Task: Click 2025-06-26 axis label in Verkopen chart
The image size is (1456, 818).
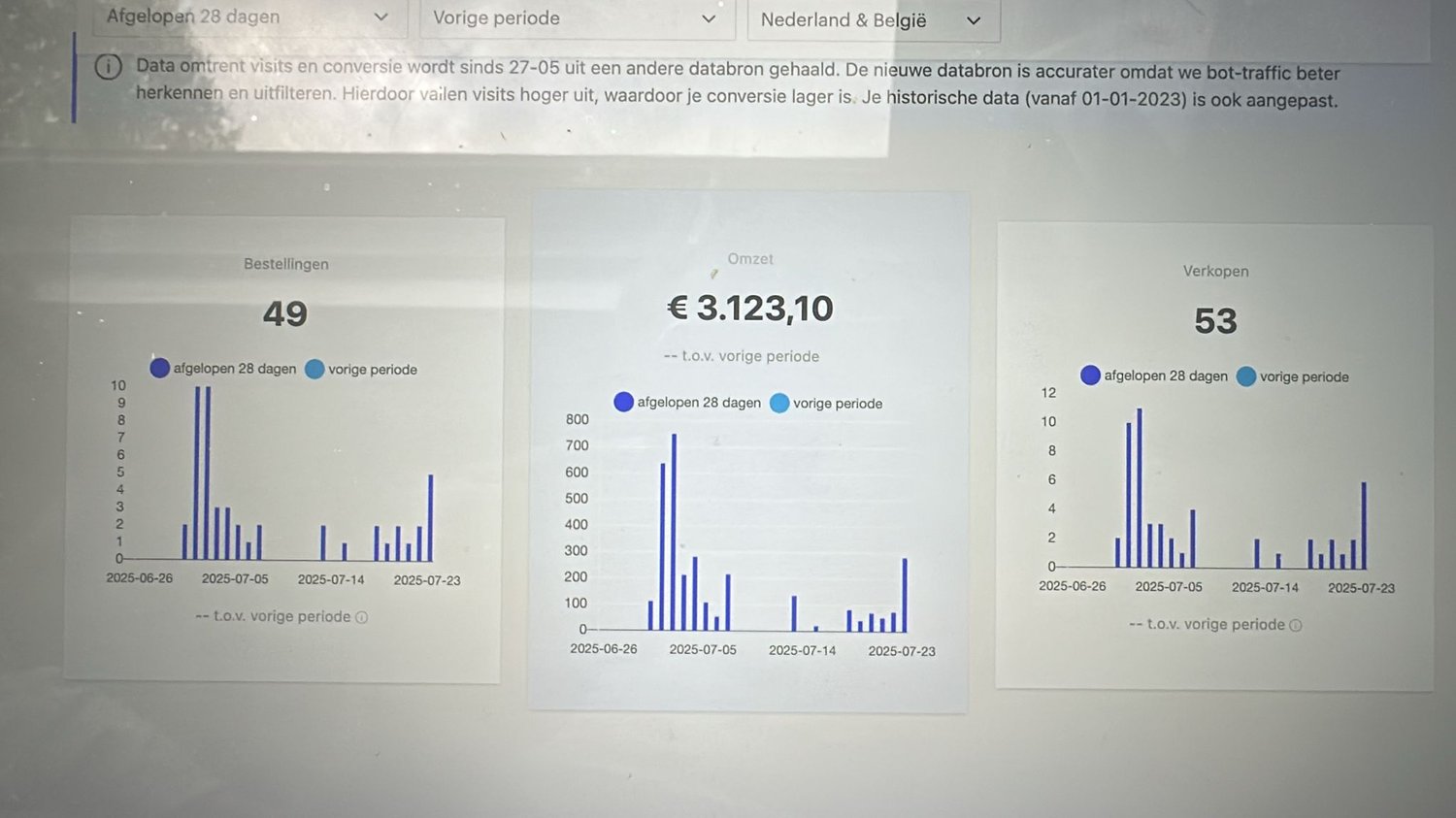Action: click(x=1073, y=586)
